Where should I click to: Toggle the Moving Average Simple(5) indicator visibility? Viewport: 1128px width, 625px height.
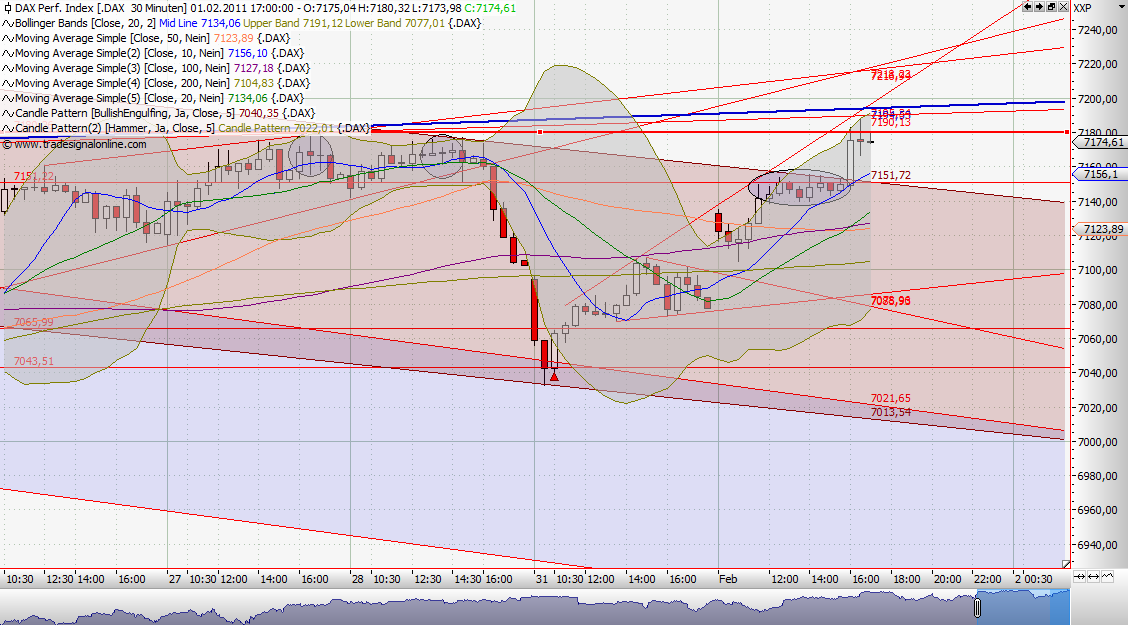tap(7, 98)
